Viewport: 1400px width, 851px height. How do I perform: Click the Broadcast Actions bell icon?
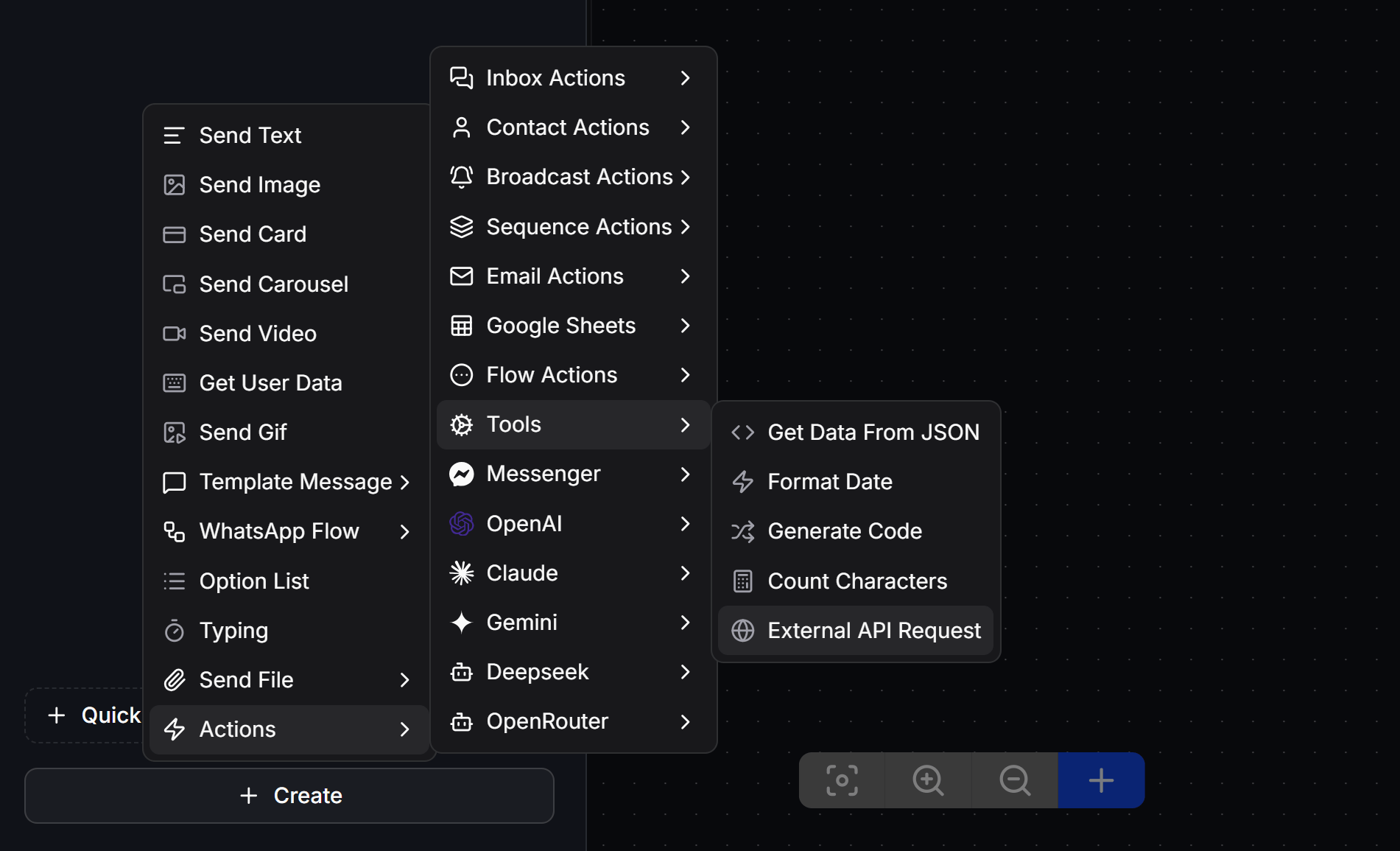pyautogui.click(x=461, y=177)
